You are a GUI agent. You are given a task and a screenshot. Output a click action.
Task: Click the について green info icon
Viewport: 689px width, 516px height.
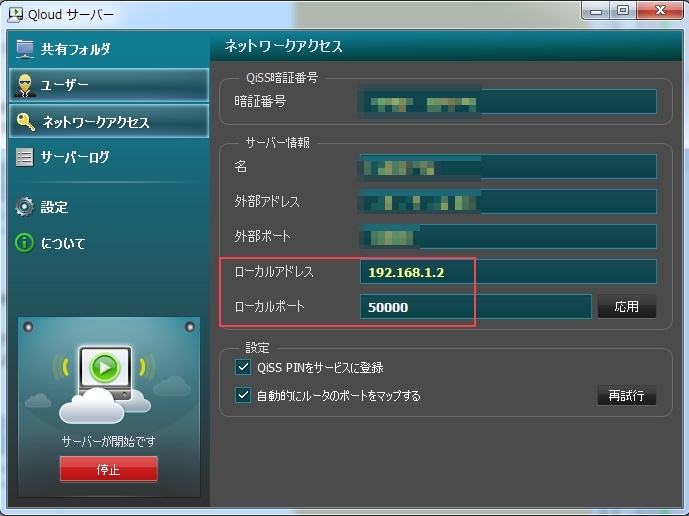[x=25, y=243]
